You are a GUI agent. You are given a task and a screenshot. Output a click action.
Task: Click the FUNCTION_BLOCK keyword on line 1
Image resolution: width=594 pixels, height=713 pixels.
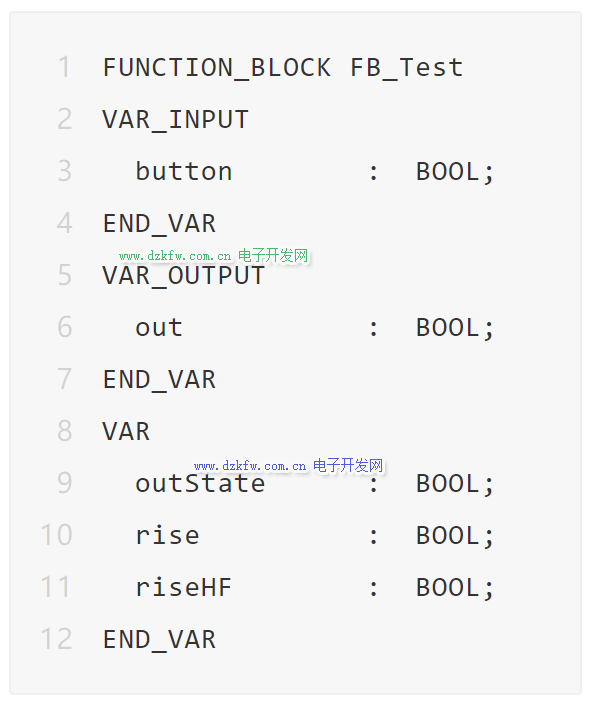[x=217, y=68]
